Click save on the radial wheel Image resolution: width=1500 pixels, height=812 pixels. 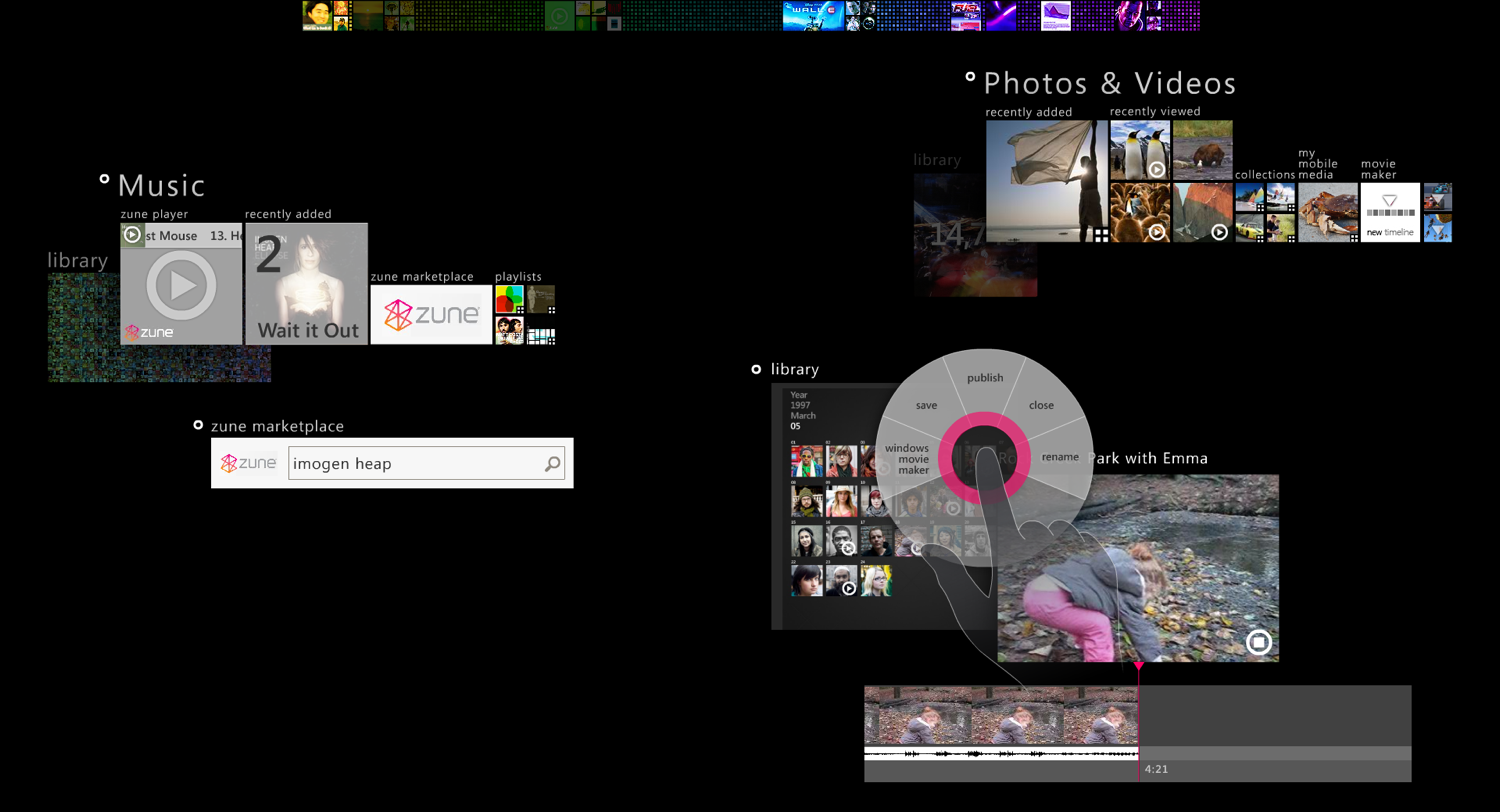(x=925, y=406)
